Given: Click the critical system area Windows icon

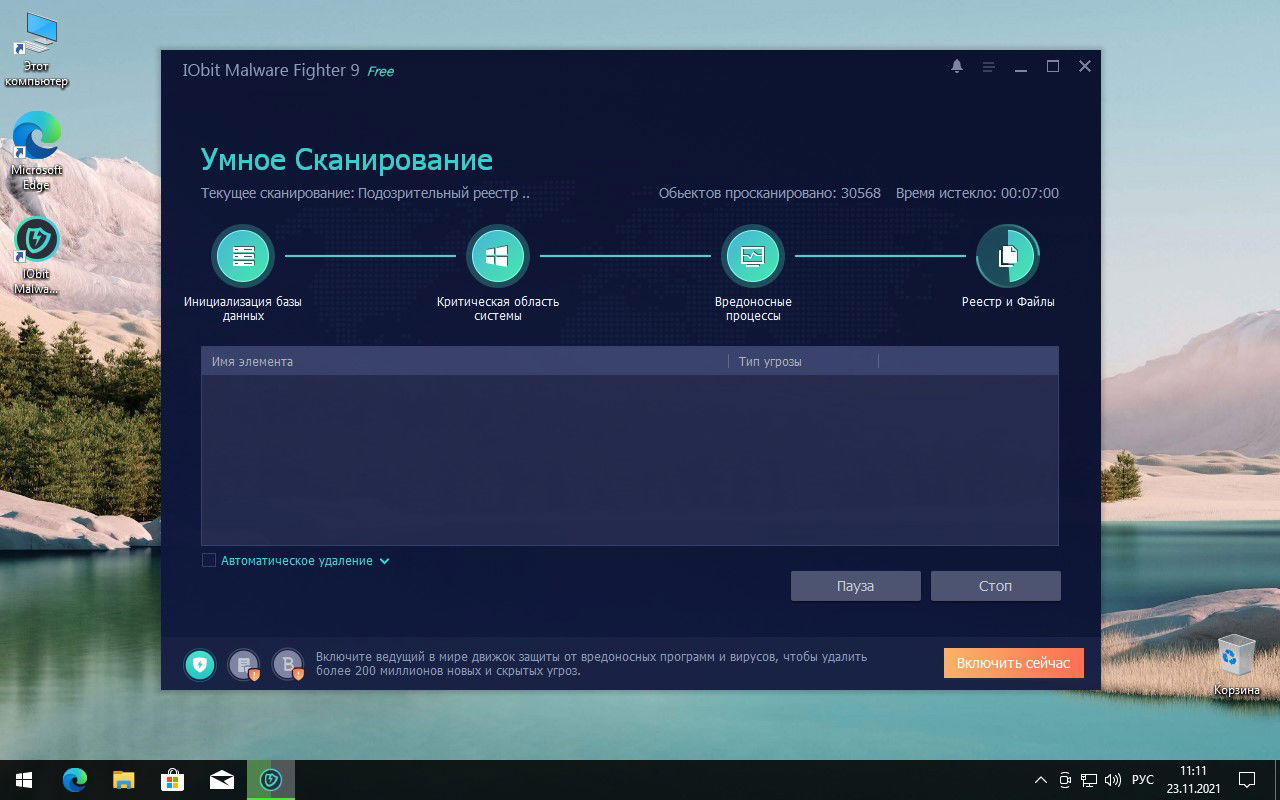Looking at the screenshot, I should (x=498, y=256).
